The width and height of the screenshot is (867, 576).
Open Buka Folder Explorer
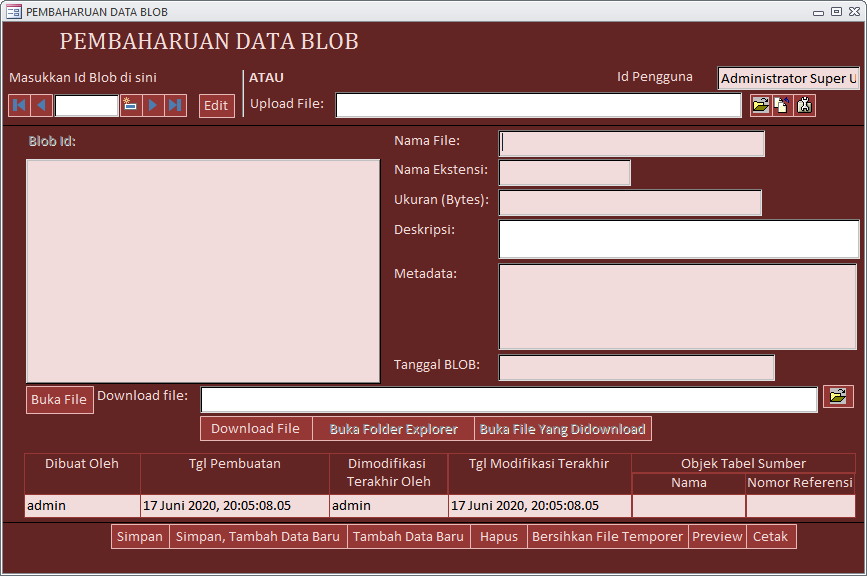393,428
